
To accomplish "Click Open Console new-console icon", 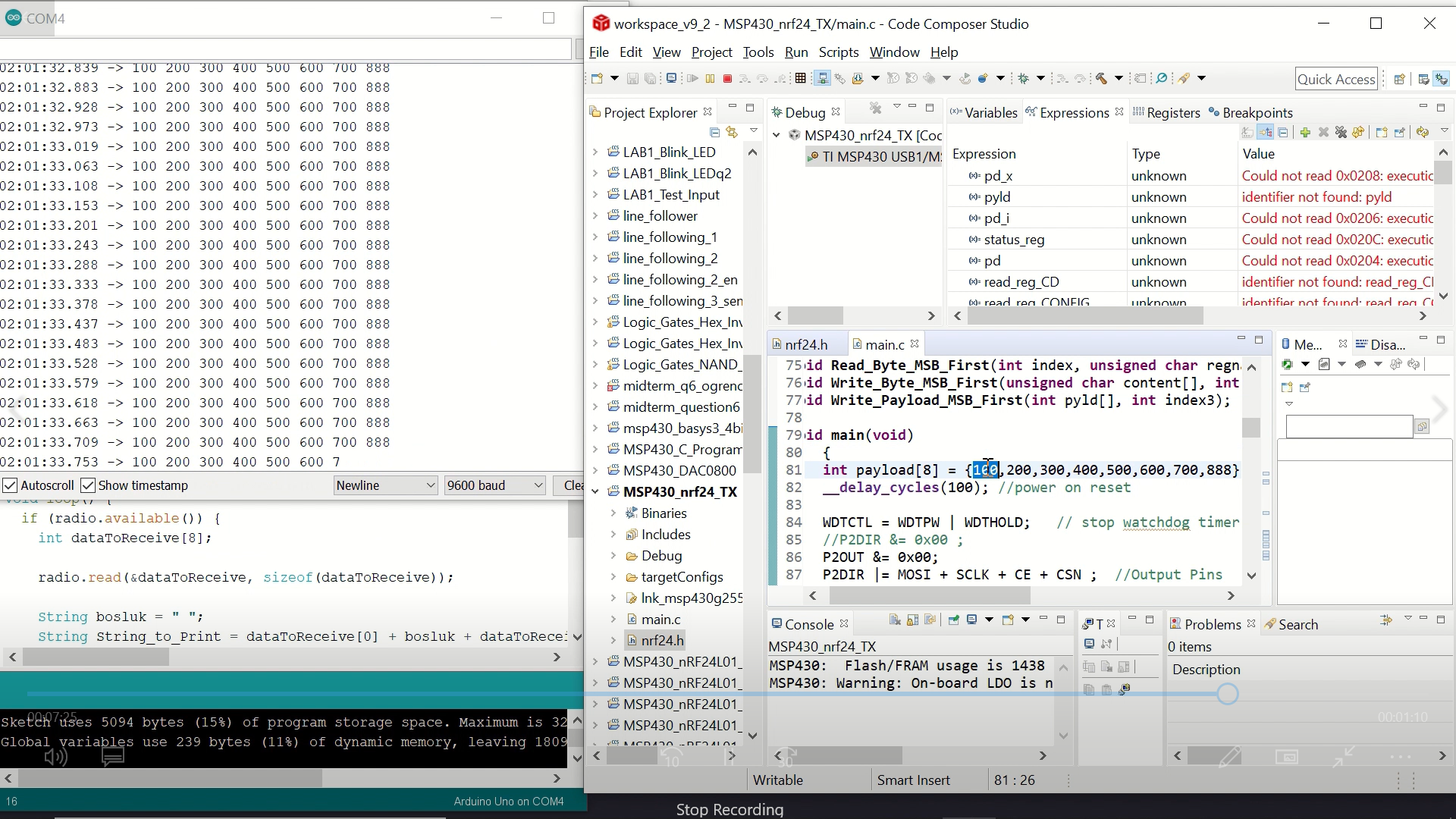I will tap(1008, 620).
